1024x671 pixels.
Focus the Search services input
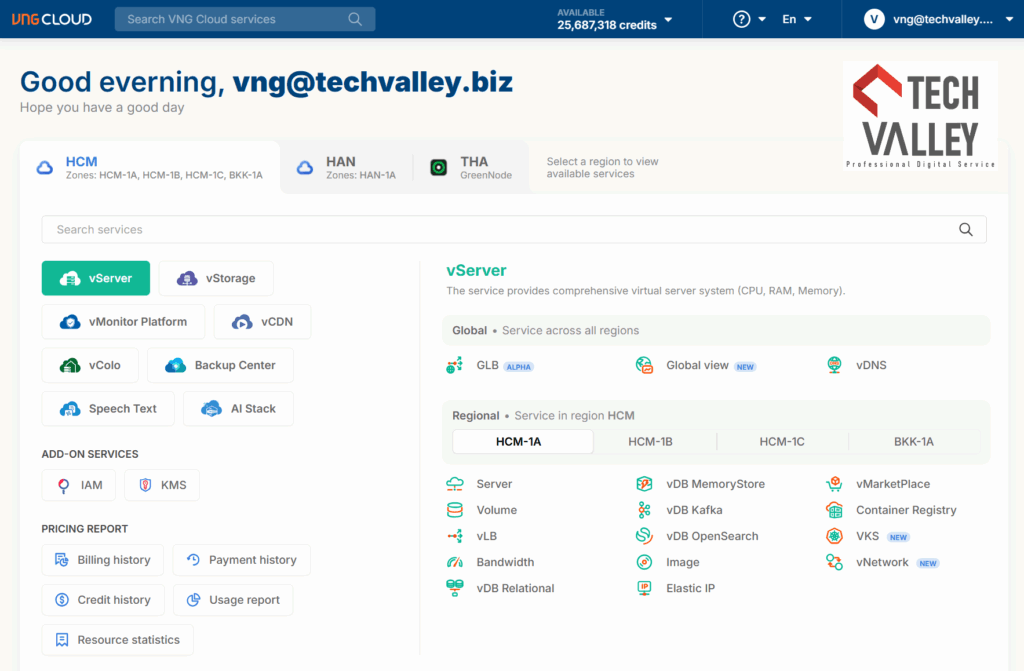tap(514, 229)
